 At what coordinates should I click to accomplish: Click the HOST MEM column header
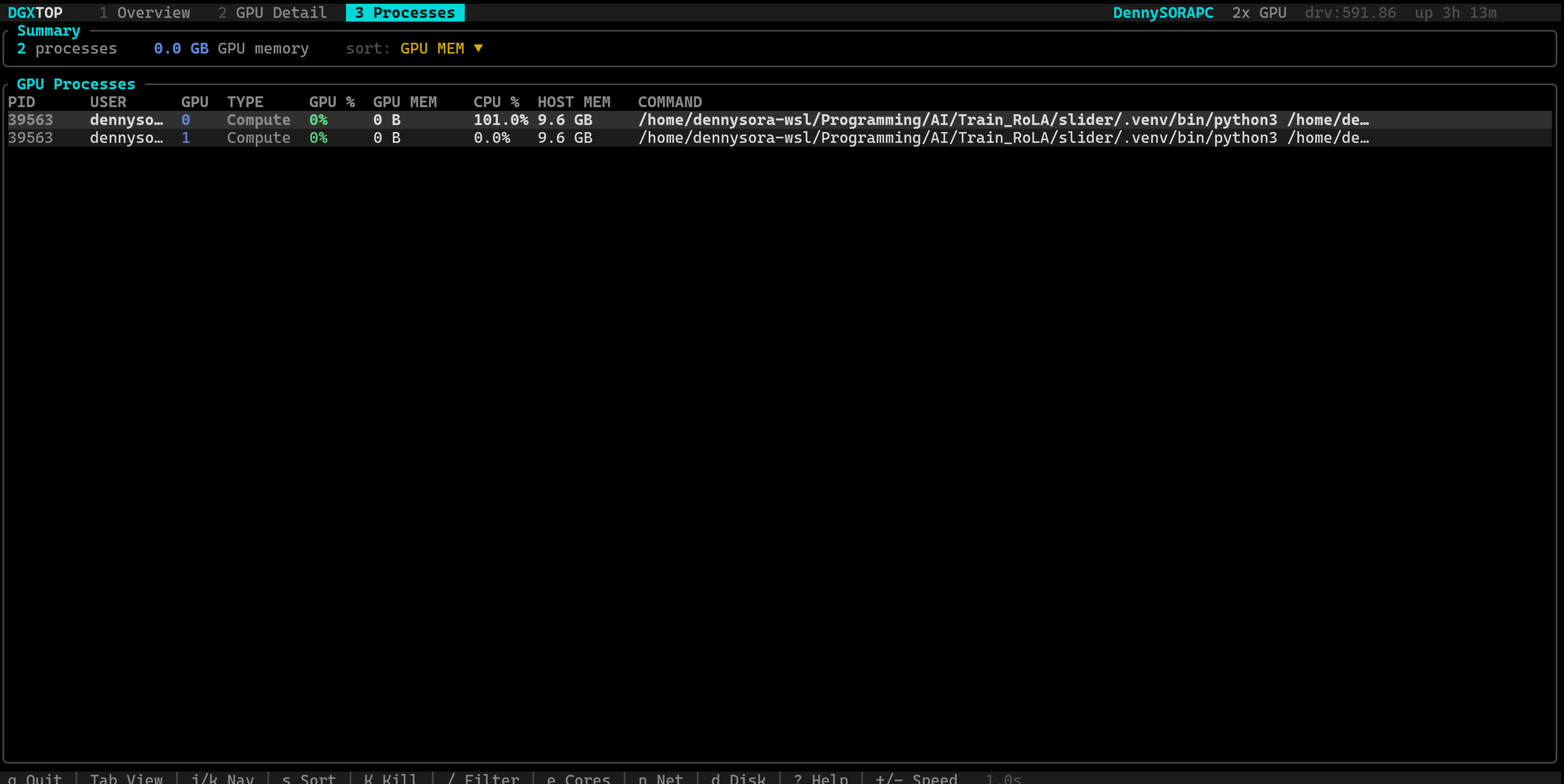coord(574,102)
